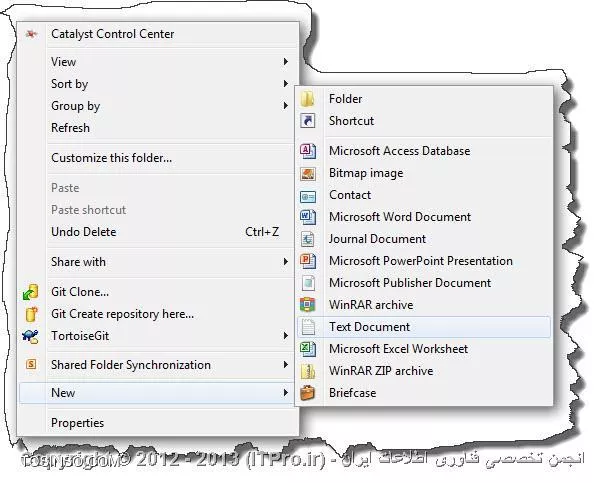Screen dimensions: 605x483
Task: Click the Shortcut arrow icon
Action: pos(308,121)
